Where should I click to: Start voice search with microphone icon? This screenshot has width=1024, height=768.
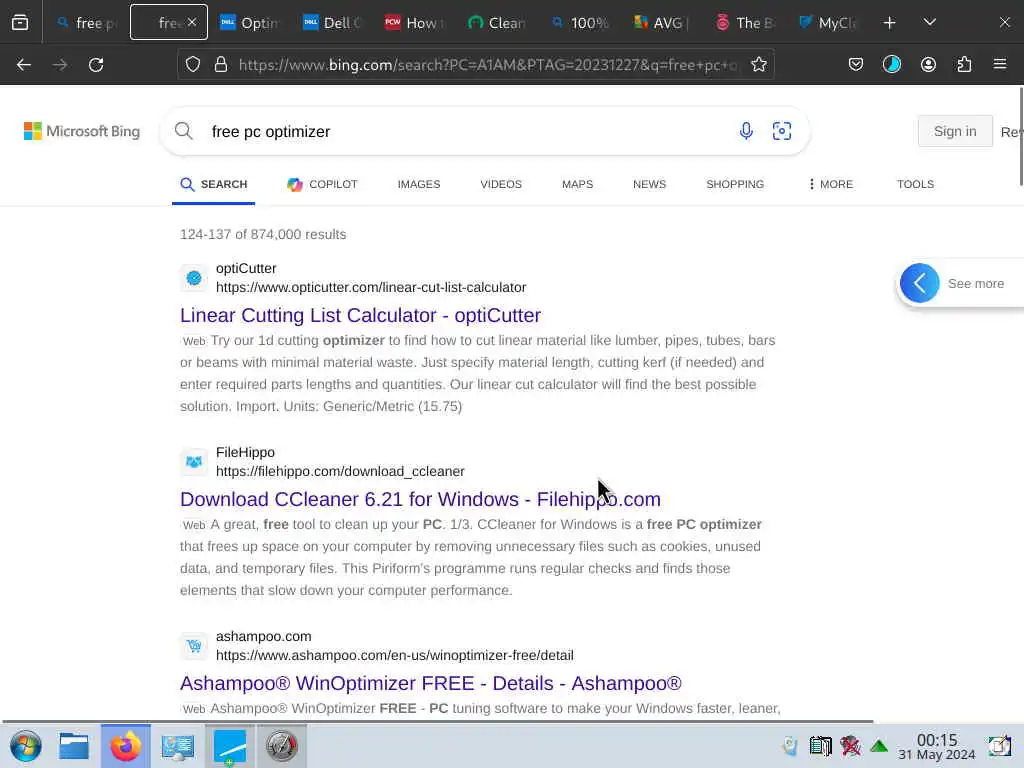(746, 131)
